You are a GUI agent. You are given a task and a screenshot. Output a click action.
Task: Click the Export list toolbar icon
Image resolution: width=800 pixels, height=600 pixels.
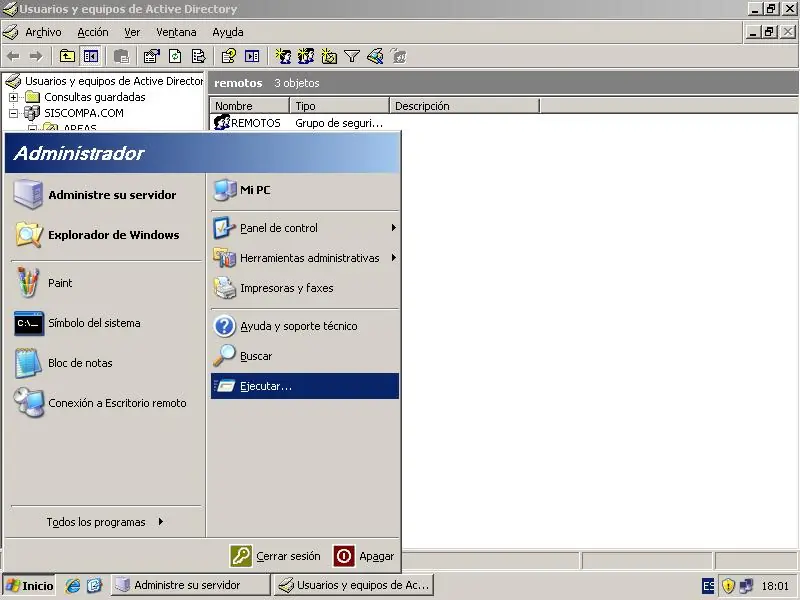pyautogui.click(x=198, y=56)
